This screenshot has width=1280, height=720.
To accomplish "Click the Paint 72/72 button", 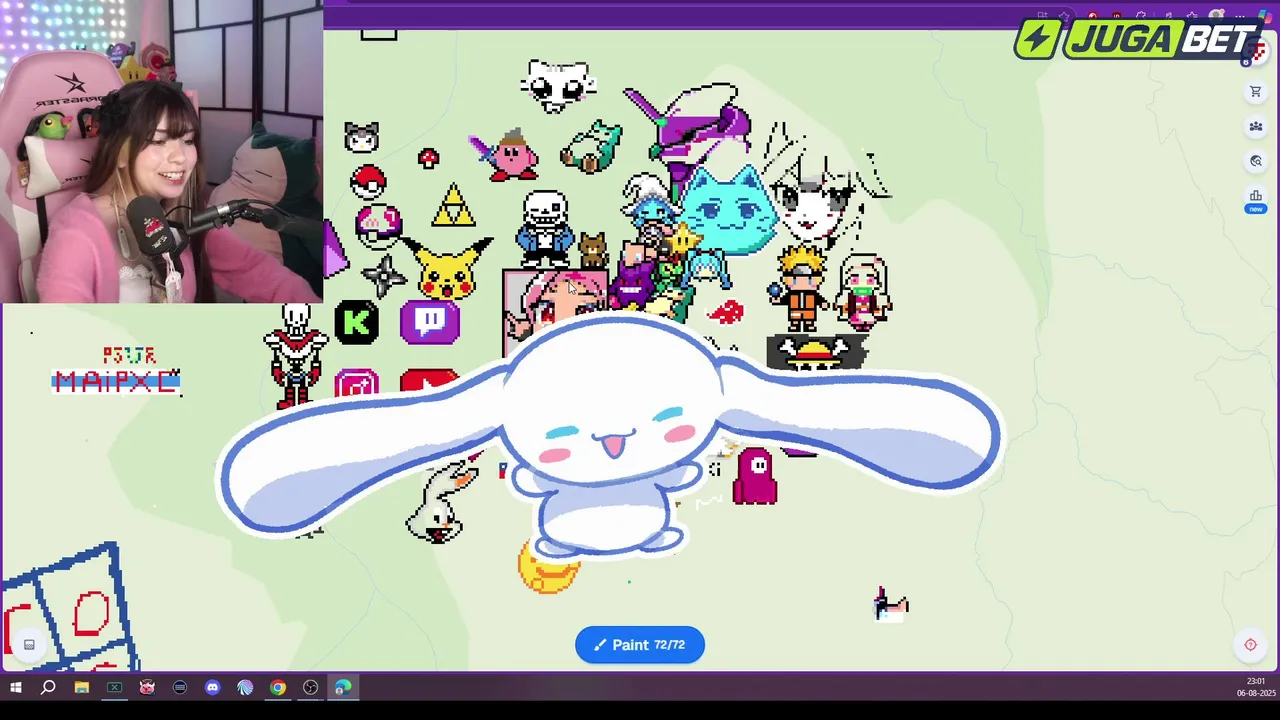I will (640, 645).
